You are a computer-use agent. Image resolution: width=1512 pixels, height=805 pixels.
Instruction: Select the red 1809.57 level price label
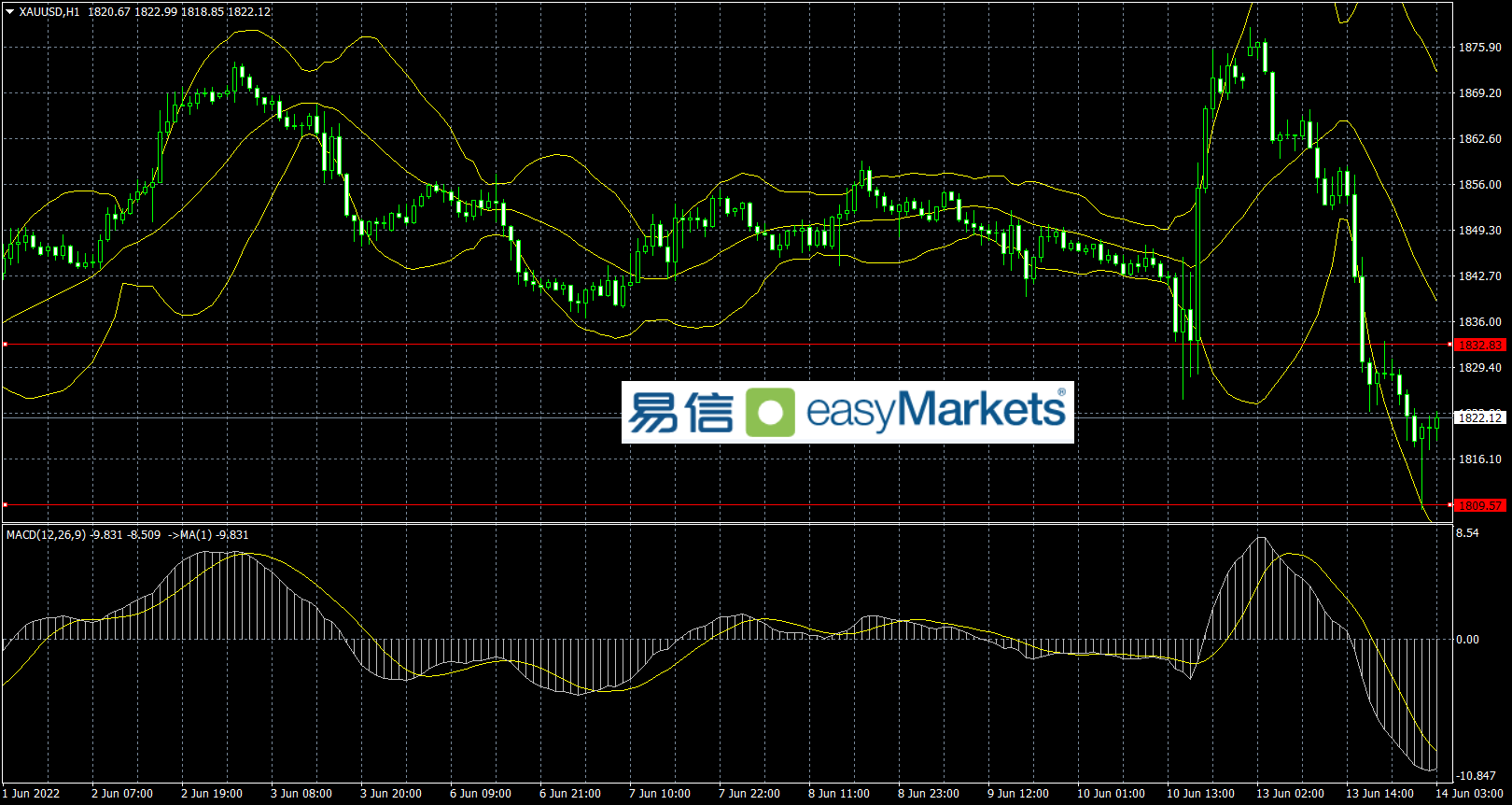(x=1480, y=506)
